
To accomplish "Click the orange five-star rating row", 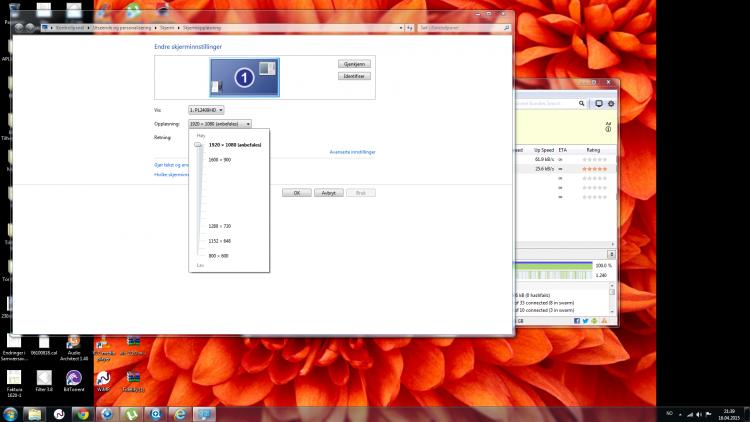I will pyautogui.click(x=595, y=169).
